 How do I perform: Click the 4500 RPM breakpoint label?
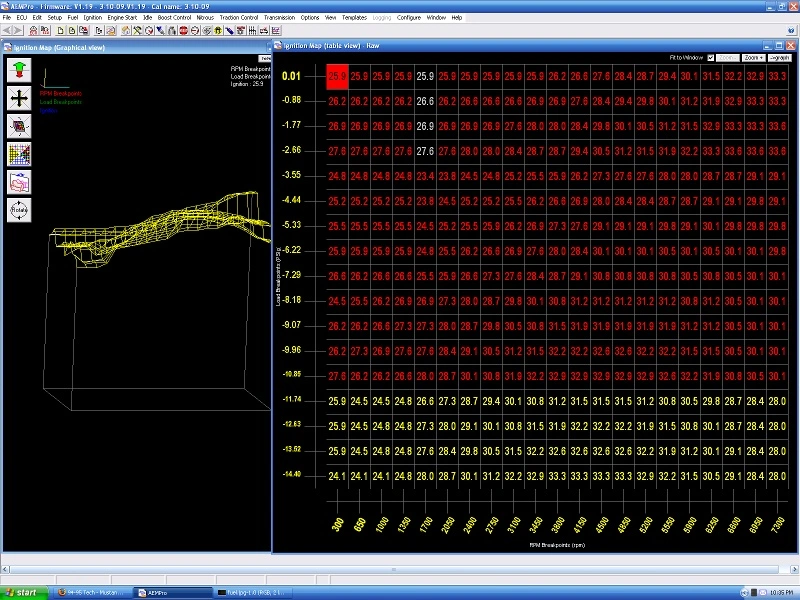pyautogui.click(x=602, y=524)
